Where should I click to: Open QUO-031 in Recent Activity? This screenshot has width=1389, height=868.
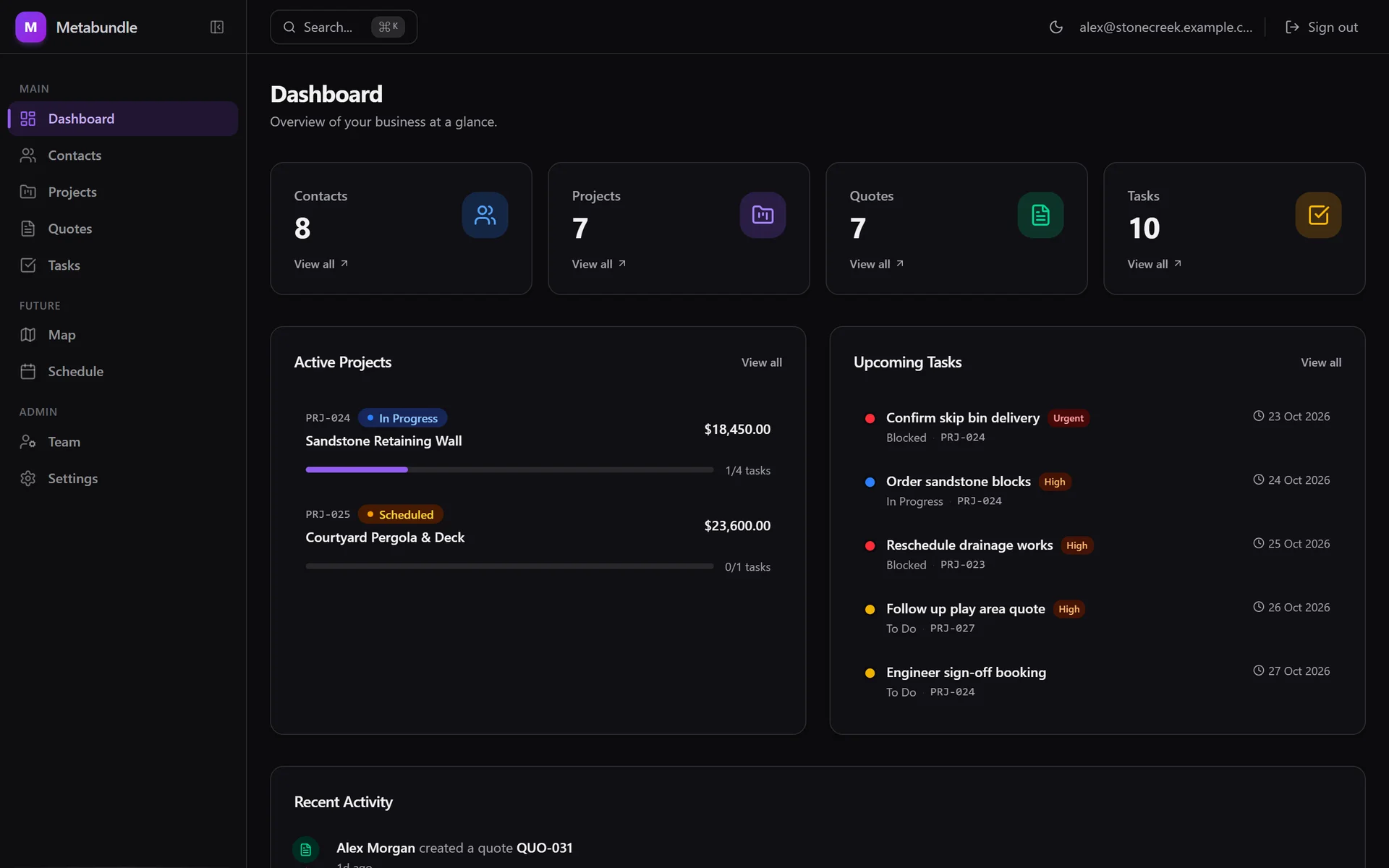click(544, 848)
